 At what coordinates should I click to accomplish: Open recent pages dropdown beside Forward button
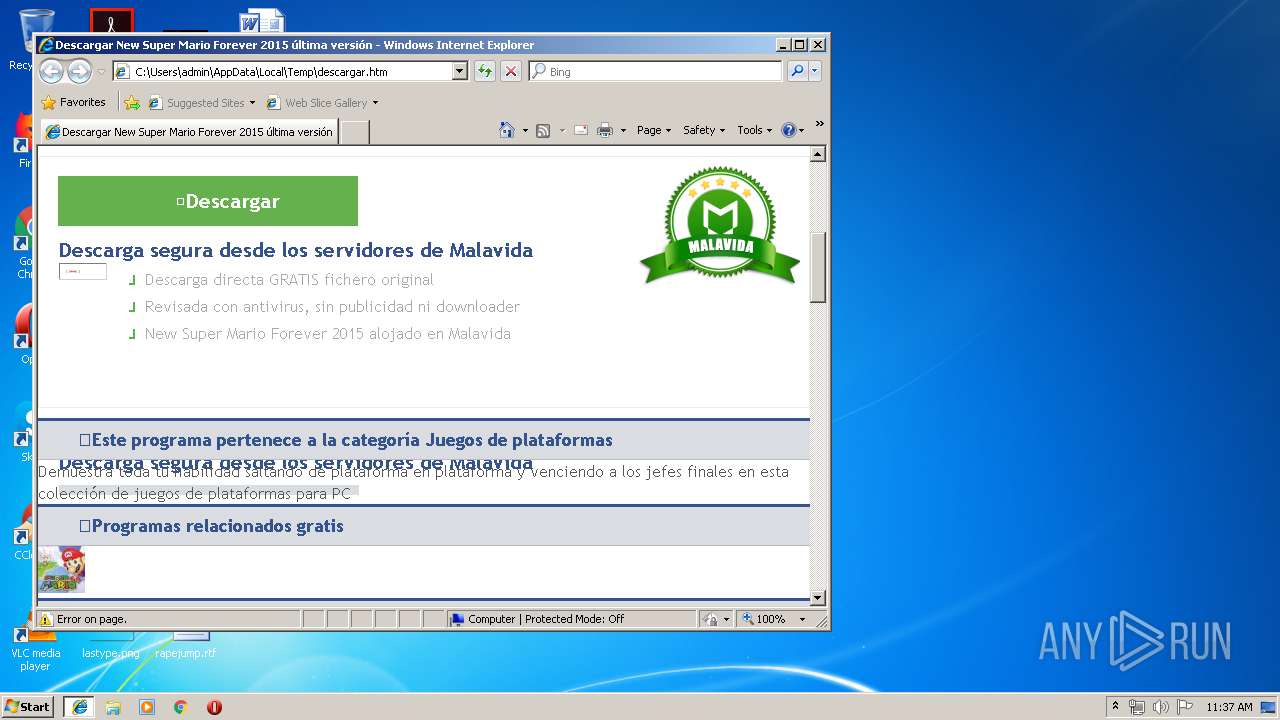tap(101, 72)
